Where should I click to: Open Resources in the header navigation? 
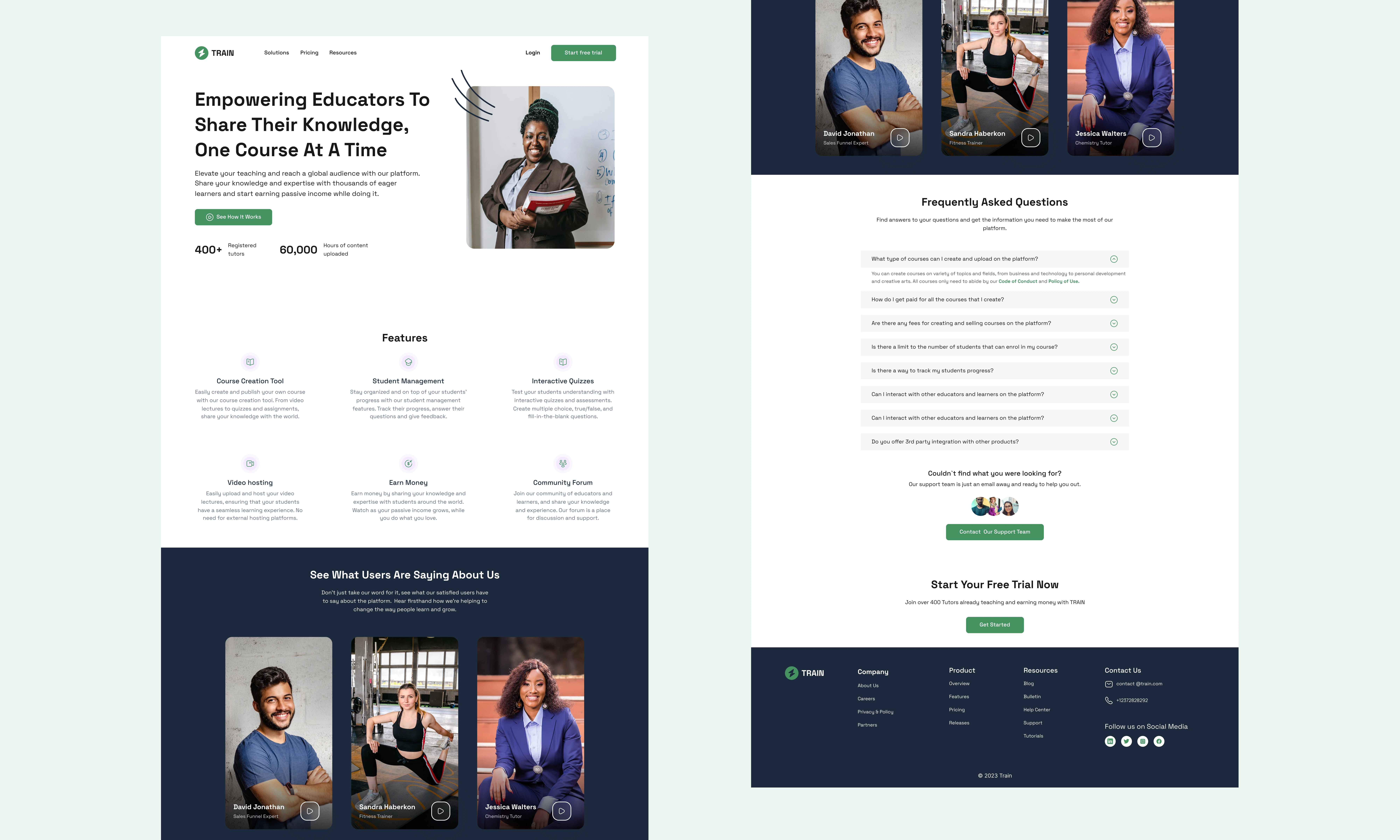coord(343,53)
